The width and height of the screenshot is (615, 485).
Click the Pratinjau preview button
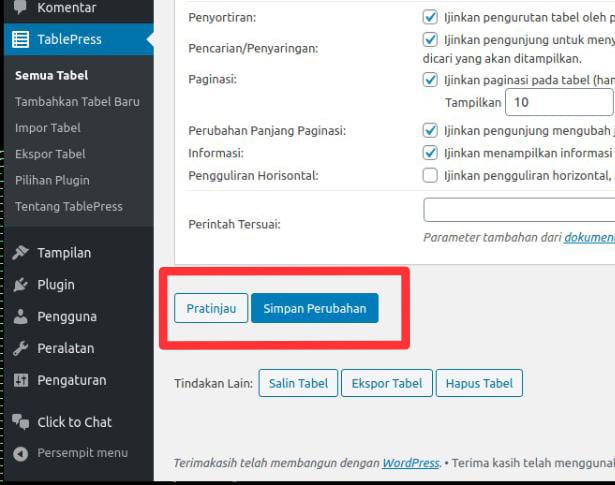[x=211, y=308]
